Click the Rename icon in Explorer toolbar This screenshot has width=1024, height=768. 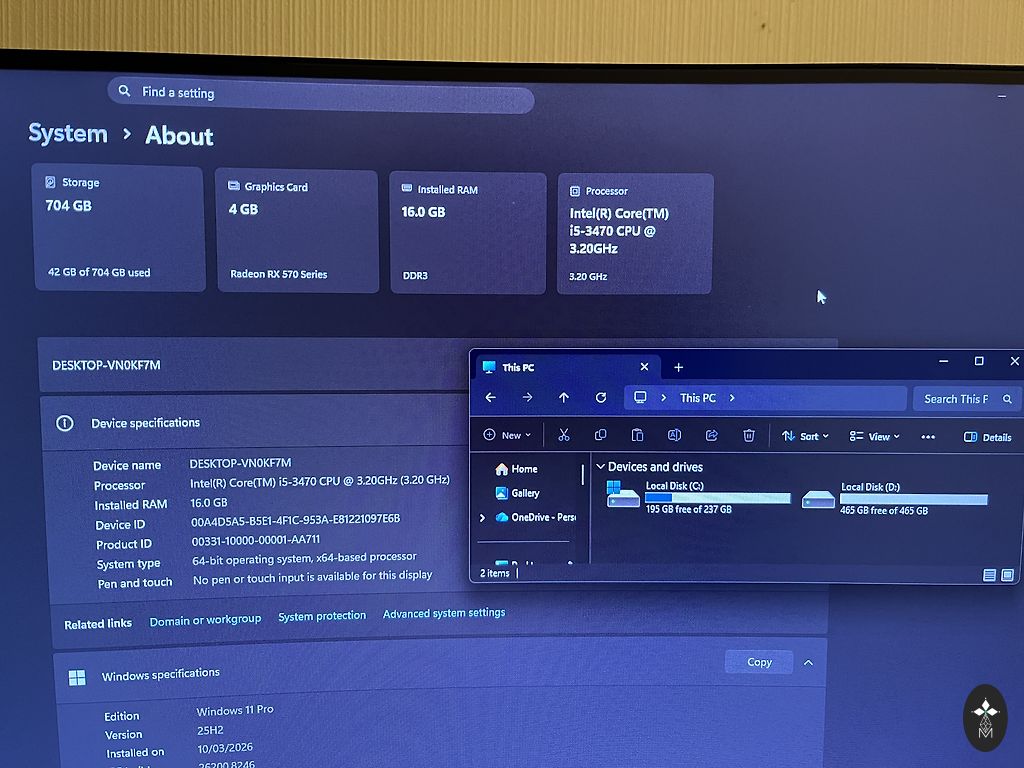674,436
